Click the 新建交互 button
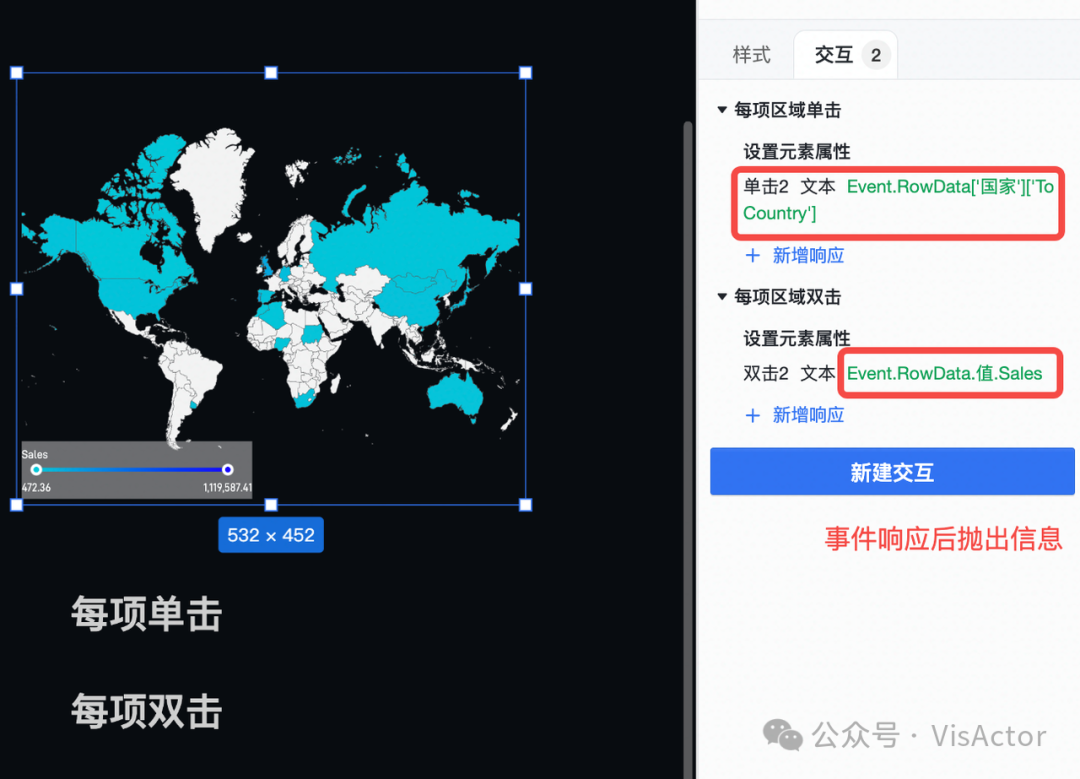 (x=892, y=472)
